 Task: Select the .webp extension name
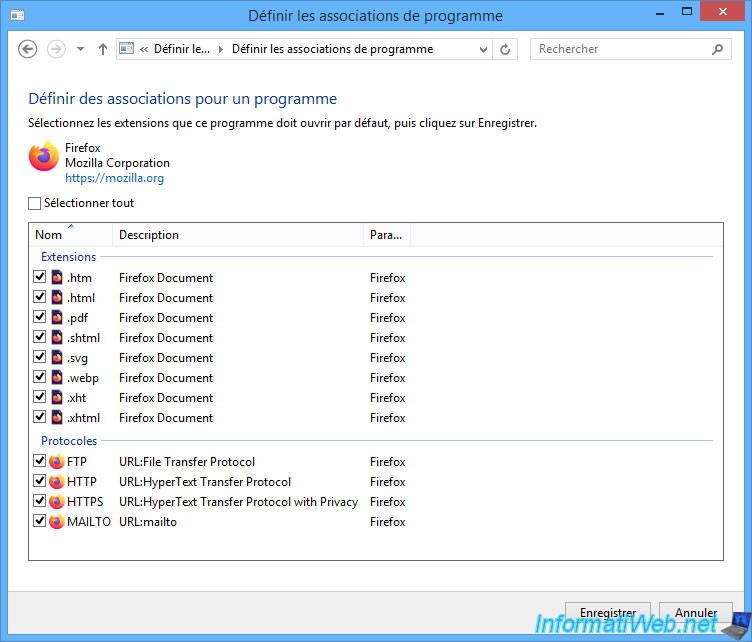point(83,378)
